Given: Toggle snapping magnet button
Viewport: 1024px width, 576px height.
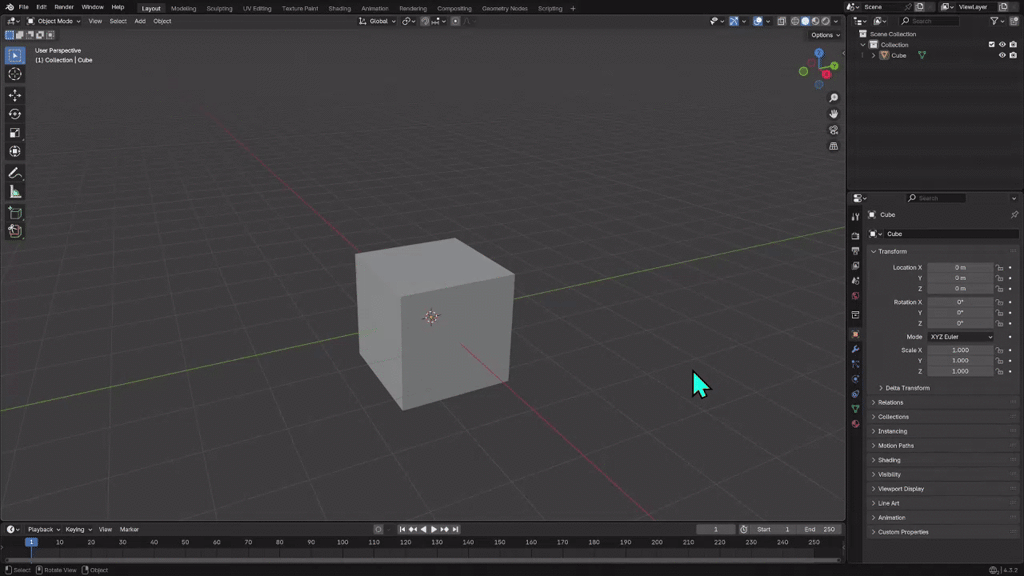Looking at the screenshot, I should point(425,21).
